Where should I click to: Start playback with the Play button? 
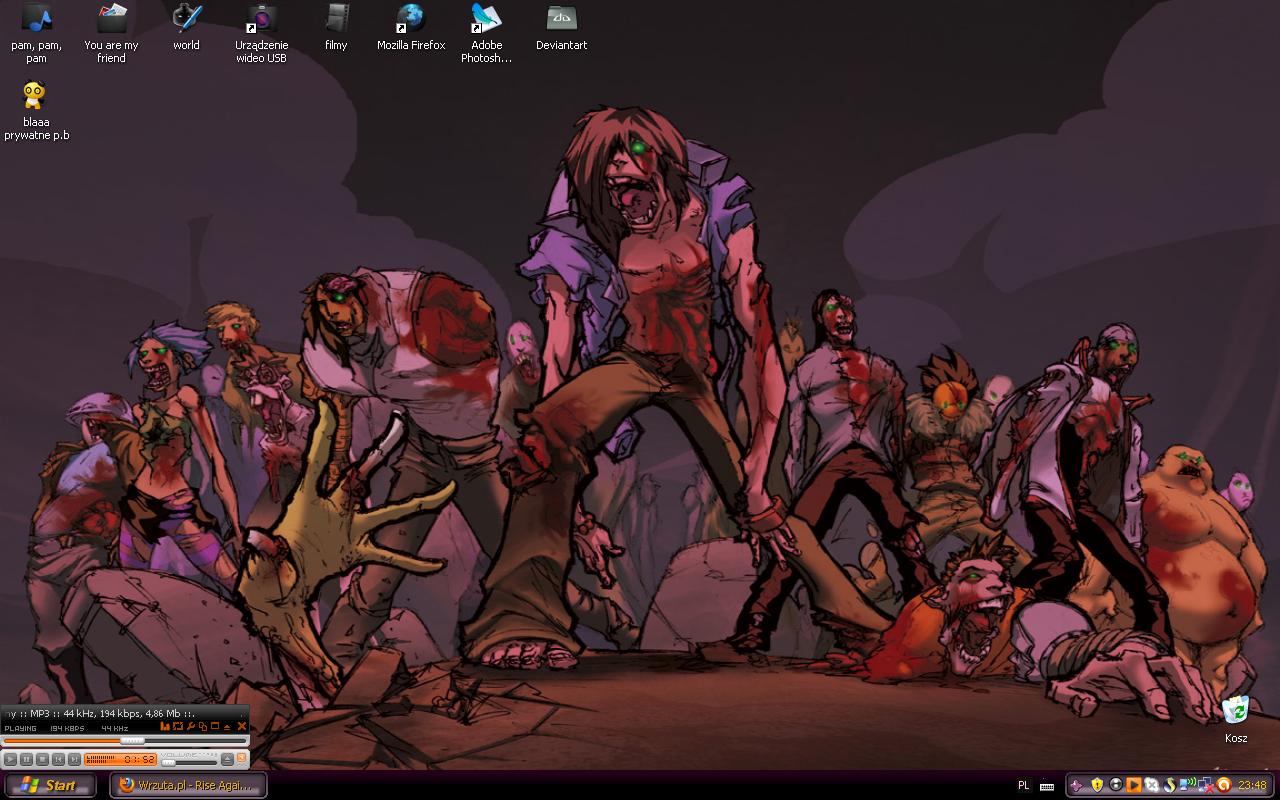pos(10,759)
